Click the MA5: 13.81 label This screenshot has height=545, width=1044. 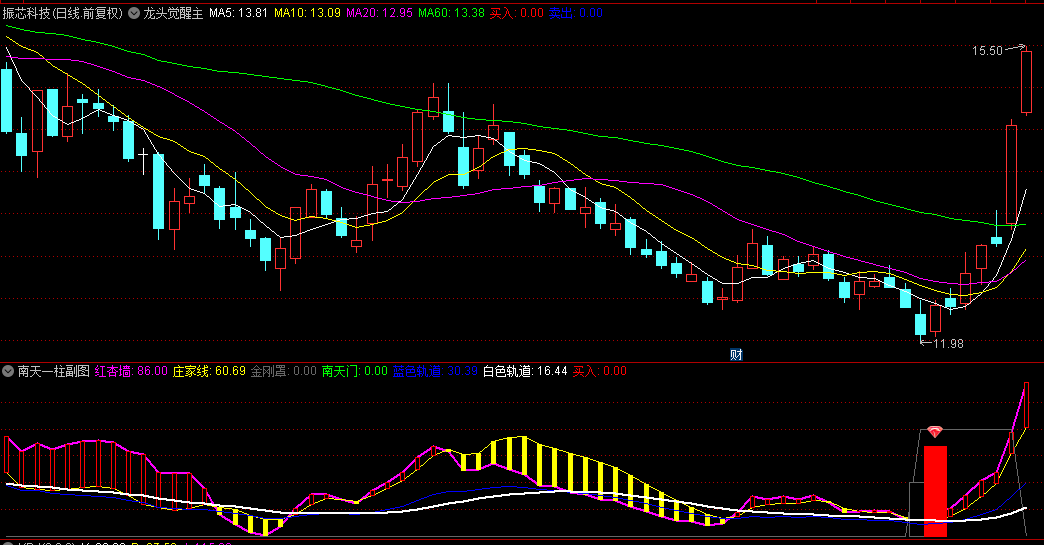[238, 13]
